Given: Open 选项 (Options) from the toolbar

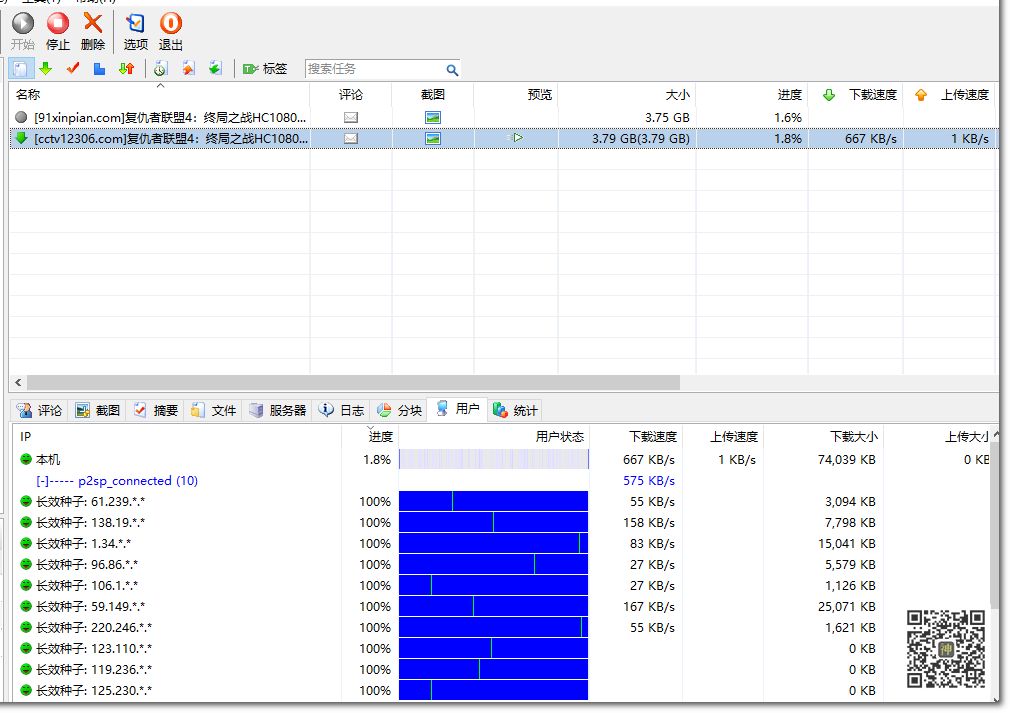Looking at the screenshot, I should click(x=135, y=32).
